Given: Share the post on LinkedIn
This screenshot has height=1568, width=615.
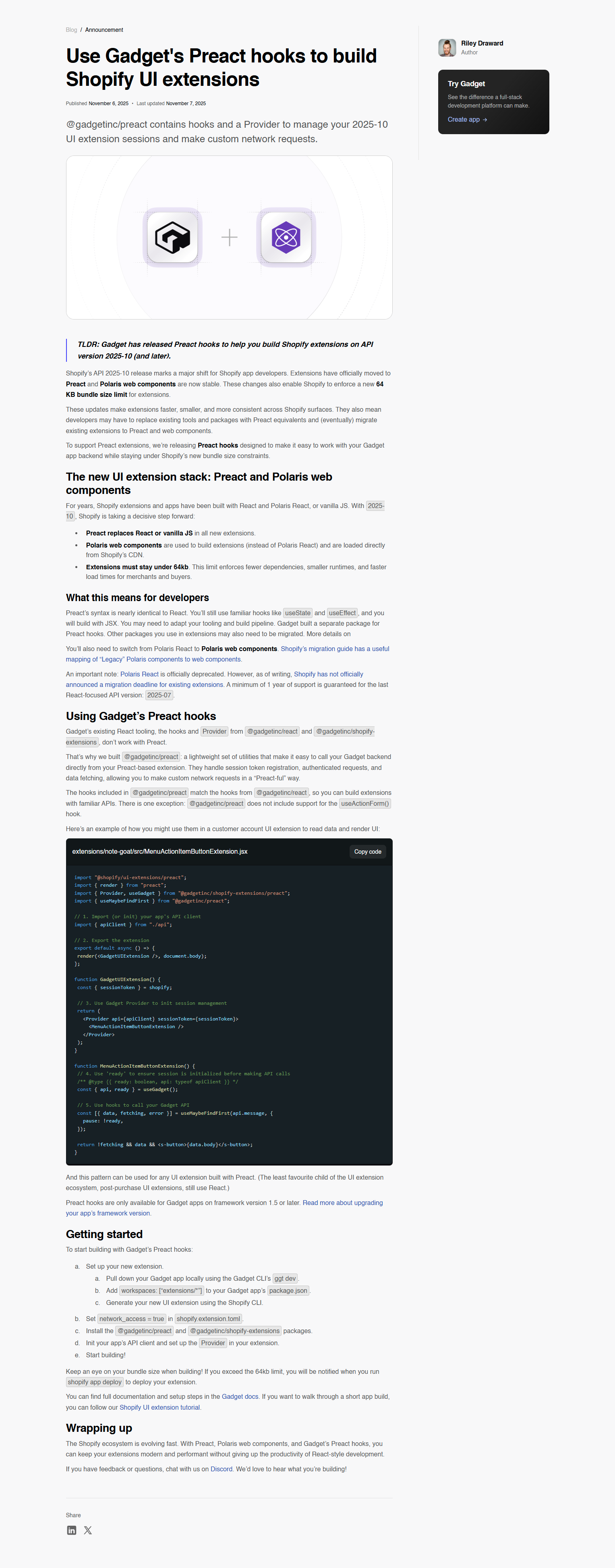Looking at the screenshot, I should click(72, 1530).
